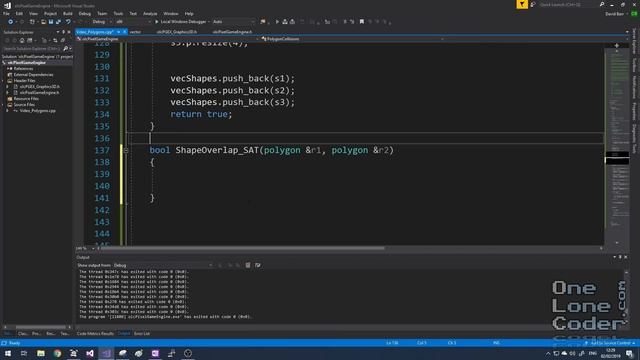Select the Video_Polygons.cpp editor tab

[95, 32]
